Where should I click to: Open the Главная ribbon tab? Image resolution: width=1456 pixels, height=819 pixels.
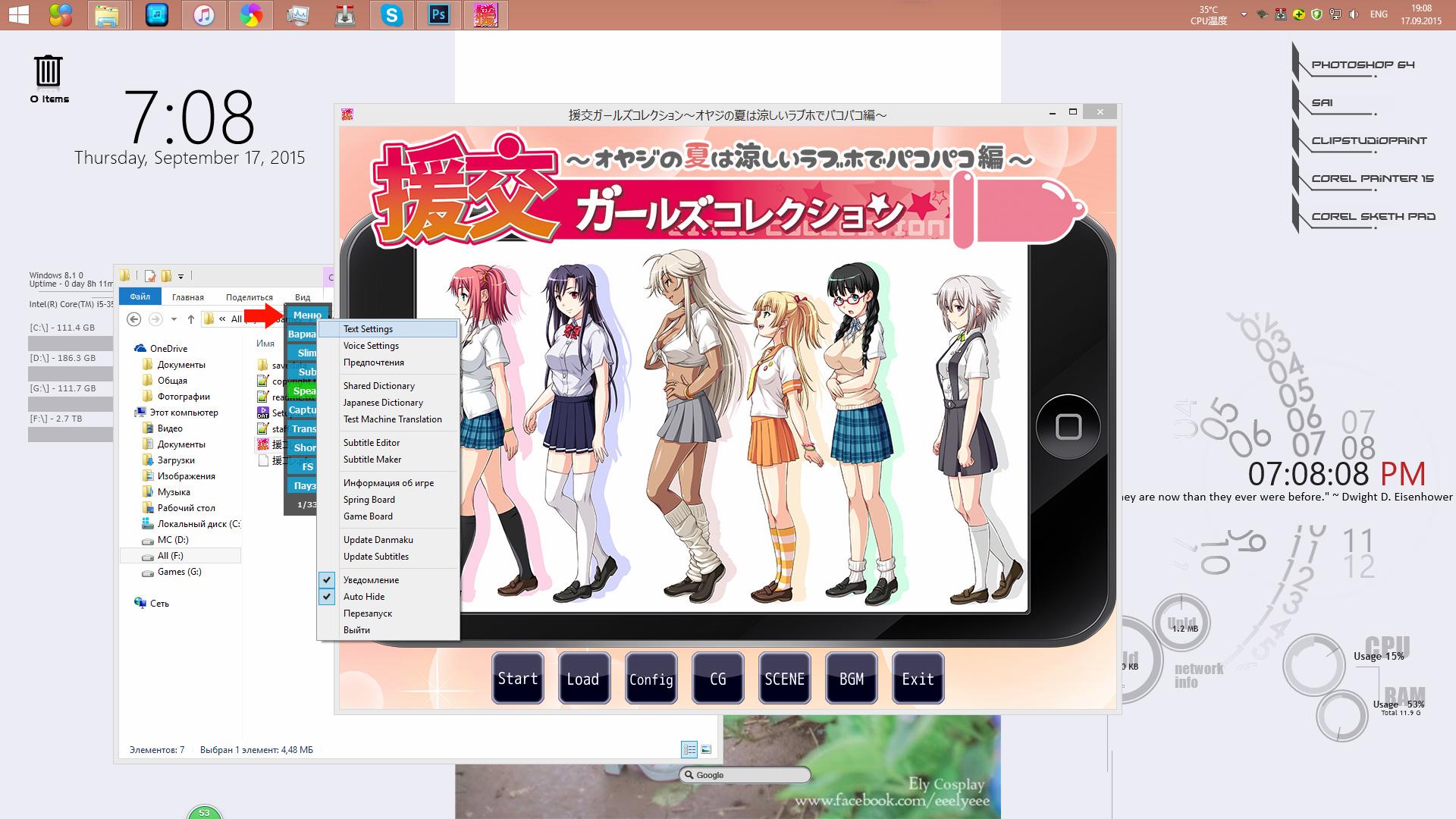coord(187,297)
